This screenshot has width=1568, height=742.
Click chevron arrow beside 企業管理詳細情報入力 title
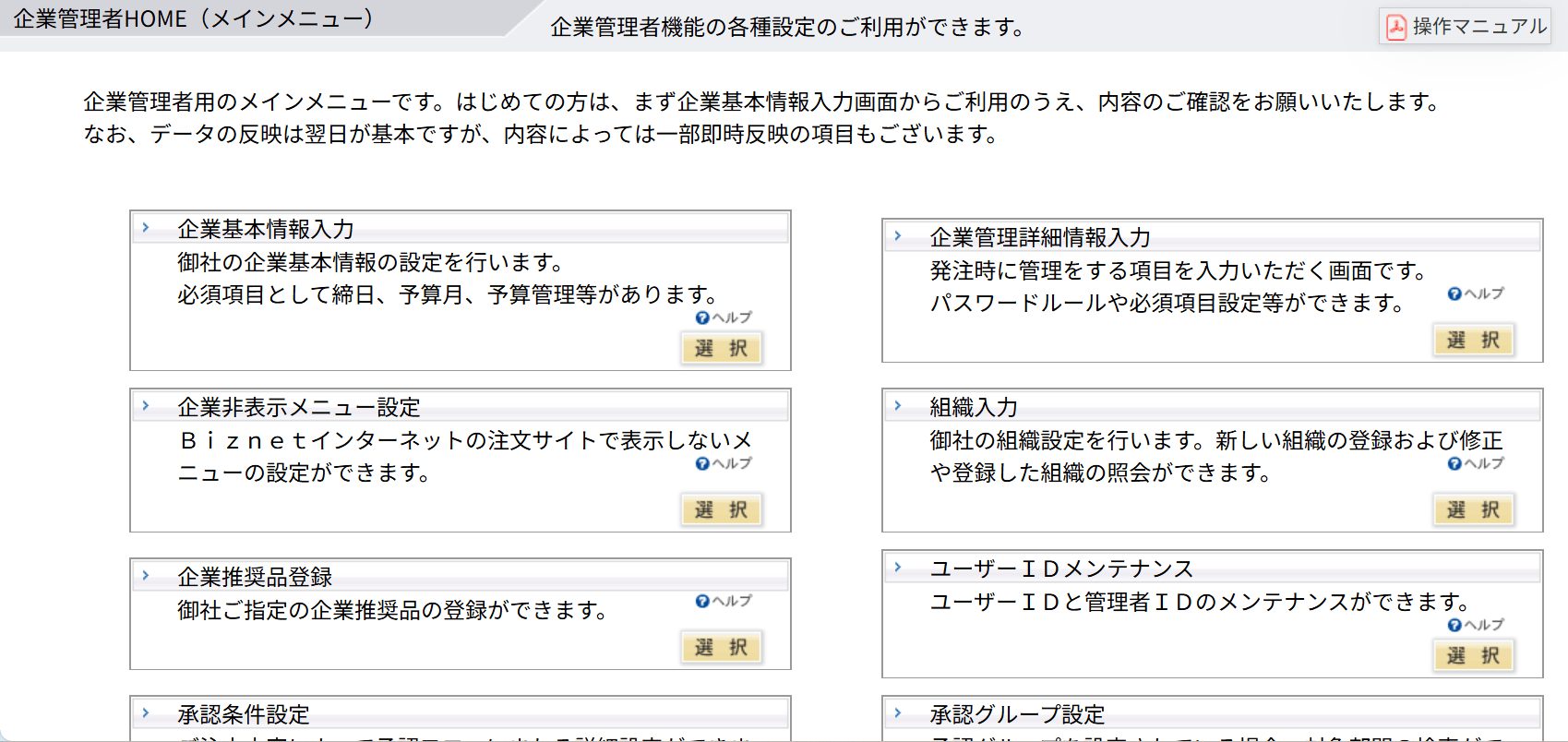point(898,235)
